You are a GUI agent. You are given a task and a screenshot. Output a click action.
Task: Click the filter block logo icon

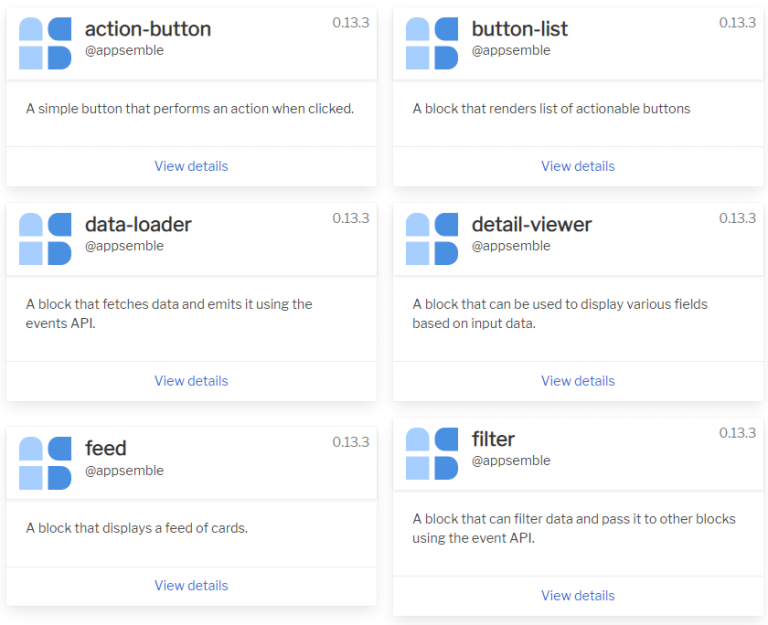click(x=432, y=454)
